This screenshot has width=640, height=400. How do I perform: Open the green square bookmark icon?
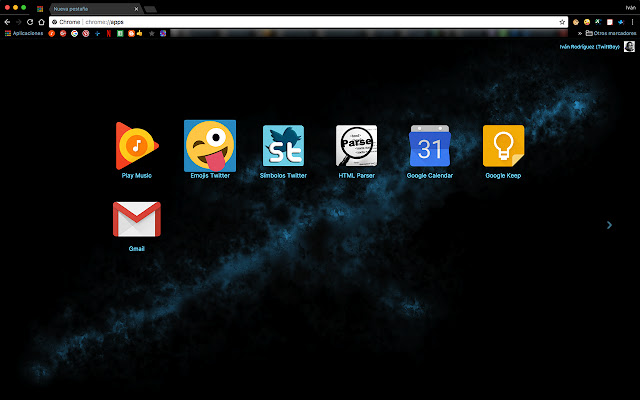click(120, 33)
